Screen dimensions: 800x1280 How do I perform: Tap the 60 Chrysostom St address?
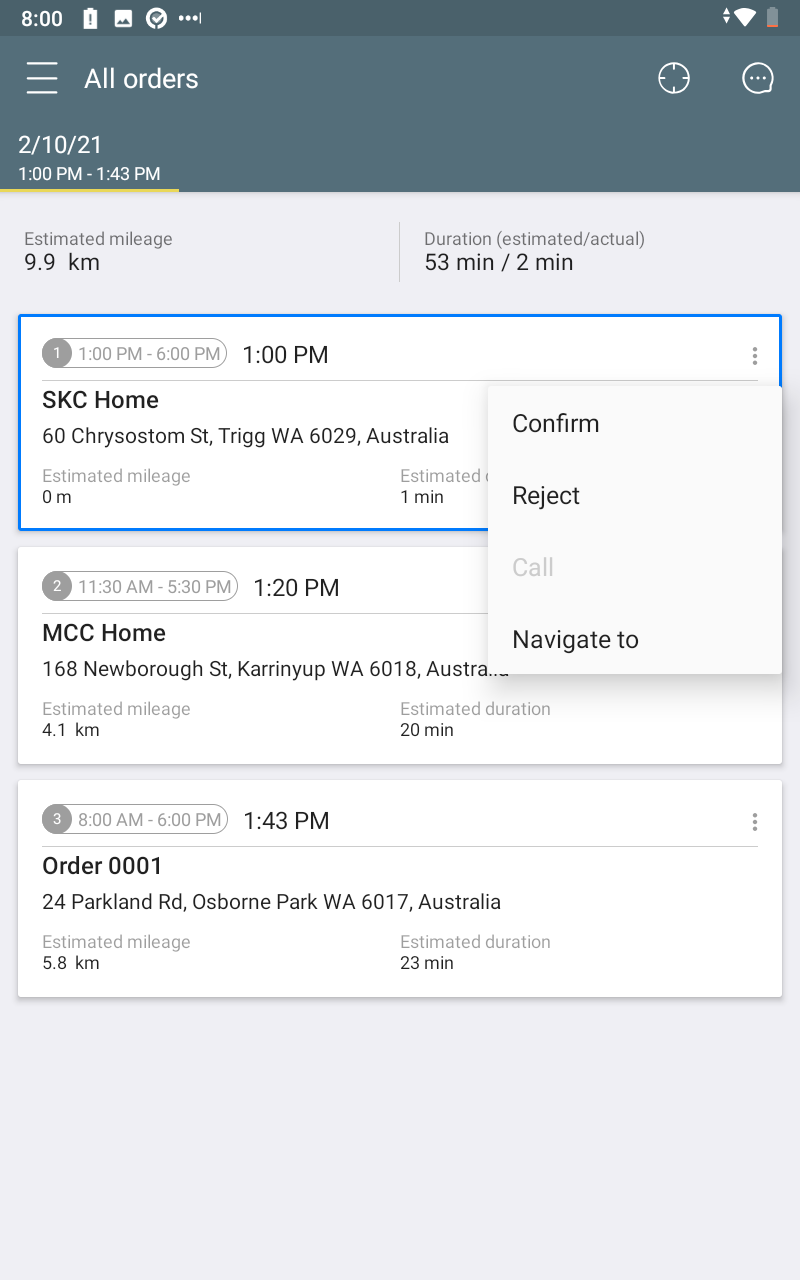(245, 436)
